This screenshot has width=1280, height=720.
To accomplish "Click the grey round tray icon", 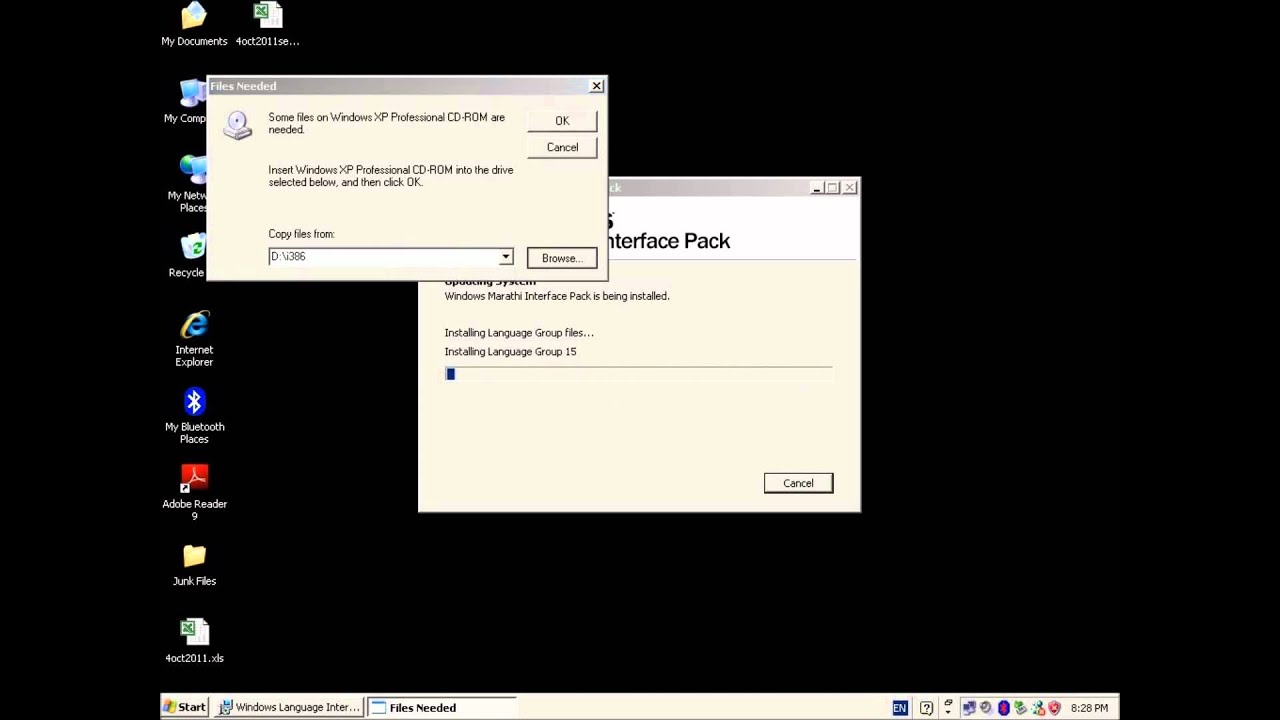I will pos(986,708).
